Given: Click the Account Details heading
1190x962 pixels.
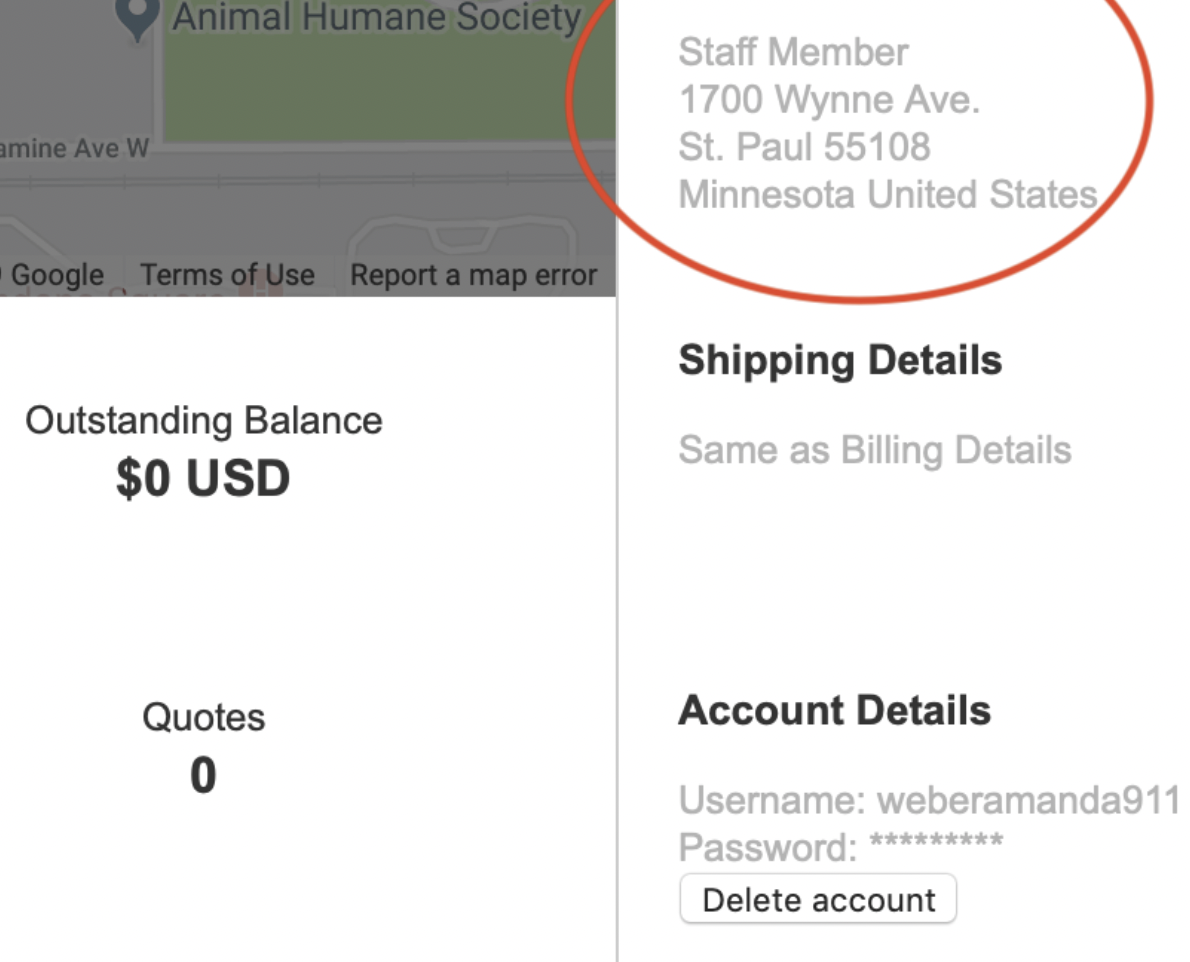Looking at the screenshot, I should pyautogui.click(x=834, y=710).
